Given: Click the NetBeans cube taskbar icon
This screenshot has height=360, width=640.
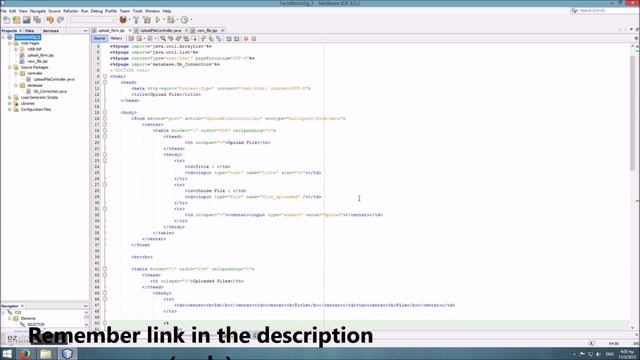Looking at the screenshot, I should [x=67, y=353].
